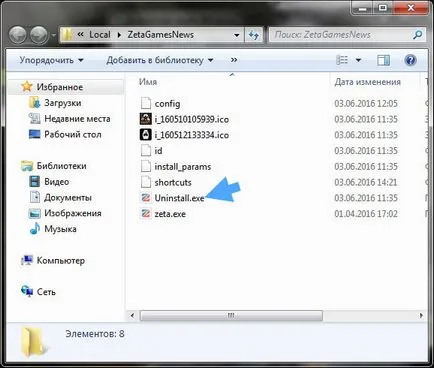Select Избранное in navigation pane
434x368 pixels.
(60, 87)
